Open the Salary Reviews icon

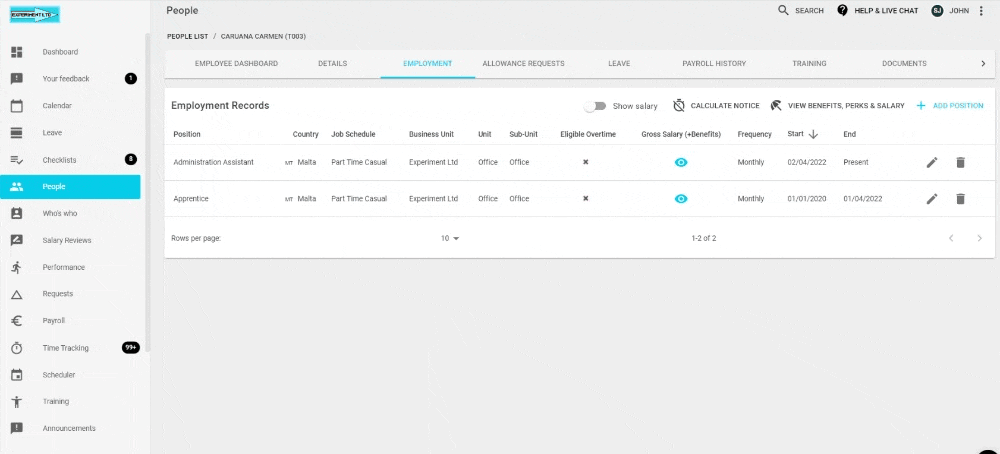click(17, 240)
